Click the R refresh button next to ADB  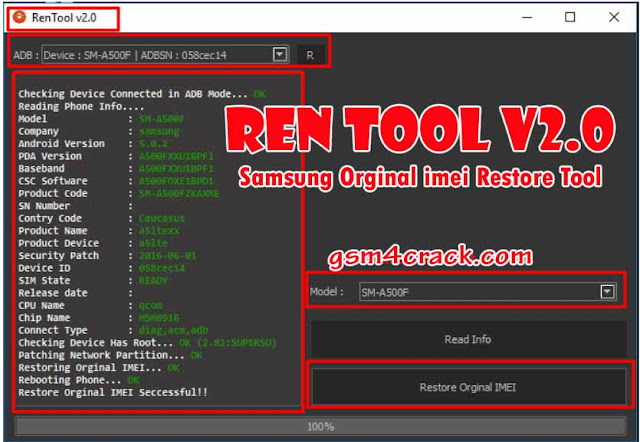pyautogui.click(x=310, y=55)
